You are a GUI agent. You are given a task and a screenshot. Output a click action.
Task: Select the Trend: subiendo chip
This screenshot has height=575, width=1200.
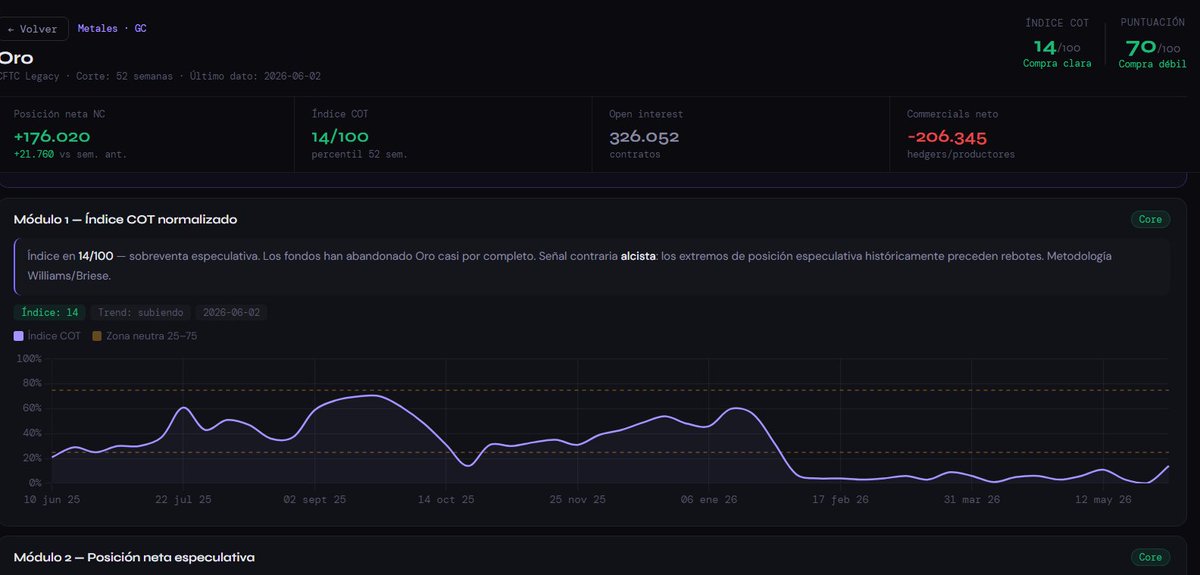(x=141, y=312)
